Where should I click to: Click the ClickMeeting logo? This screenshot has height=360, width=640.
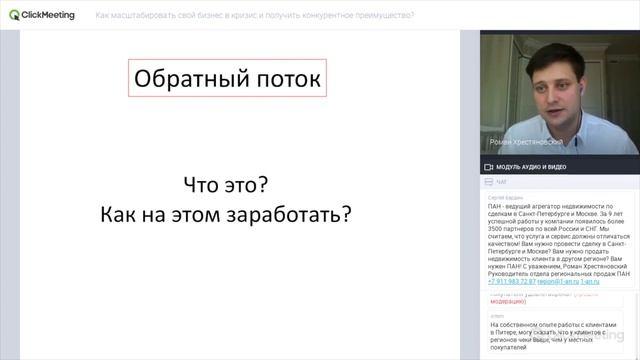click(x=42, y=15)
